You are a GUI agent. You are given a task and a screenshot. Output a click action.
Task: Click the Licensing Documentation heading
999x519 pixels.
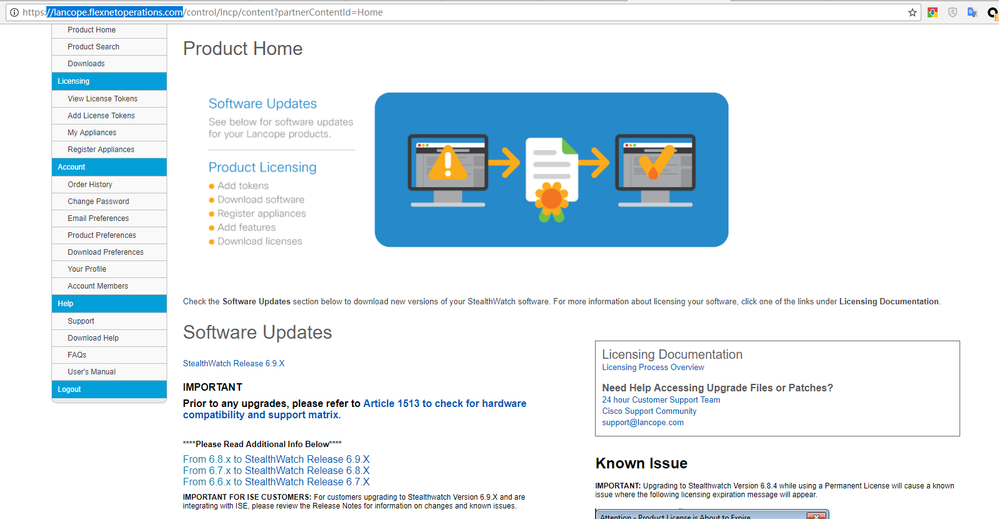click(672, 355)
